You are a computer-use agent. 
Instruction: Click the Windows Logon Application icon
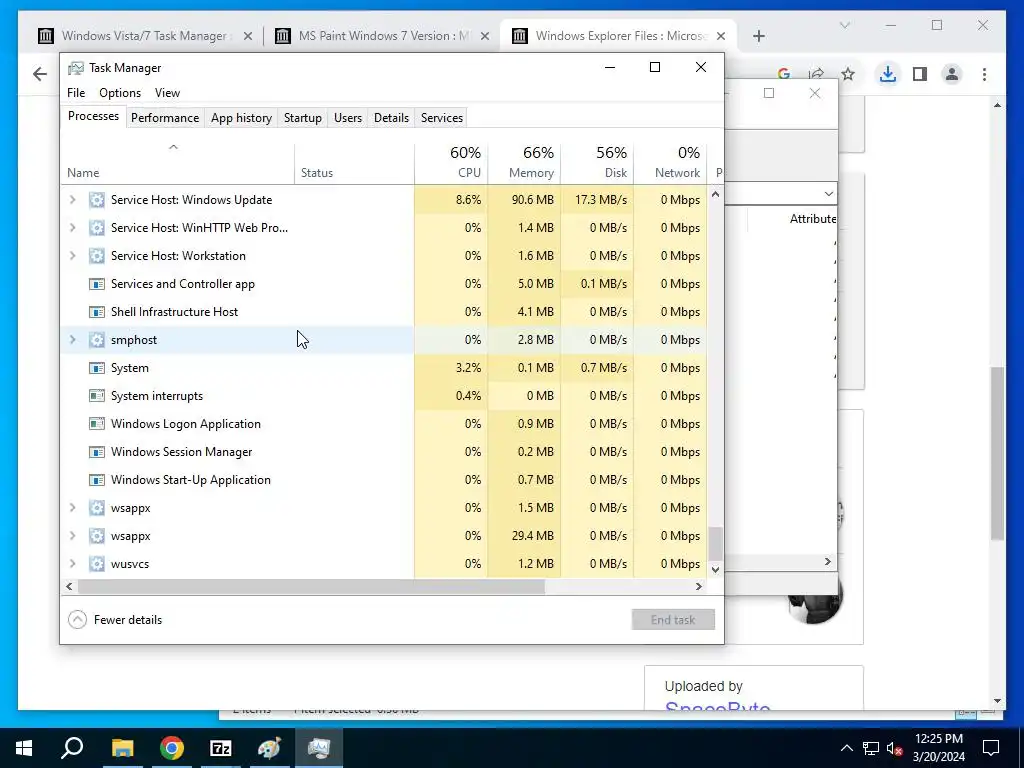pos(97,424)
